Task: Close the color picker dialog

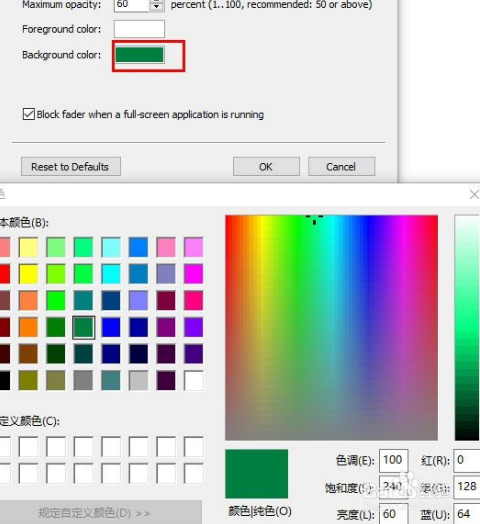Action: coord(474,194)
